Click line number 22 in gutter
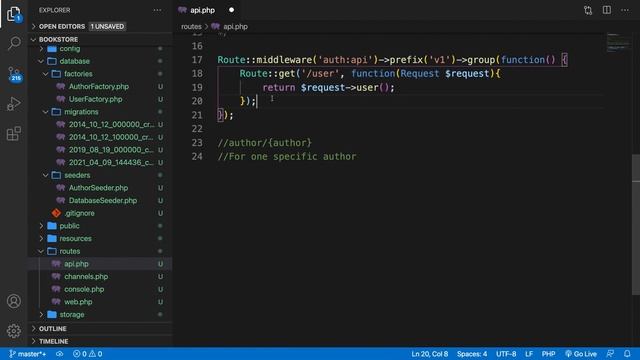The width and height of the screenshot is (640, 360). [197, 129]
